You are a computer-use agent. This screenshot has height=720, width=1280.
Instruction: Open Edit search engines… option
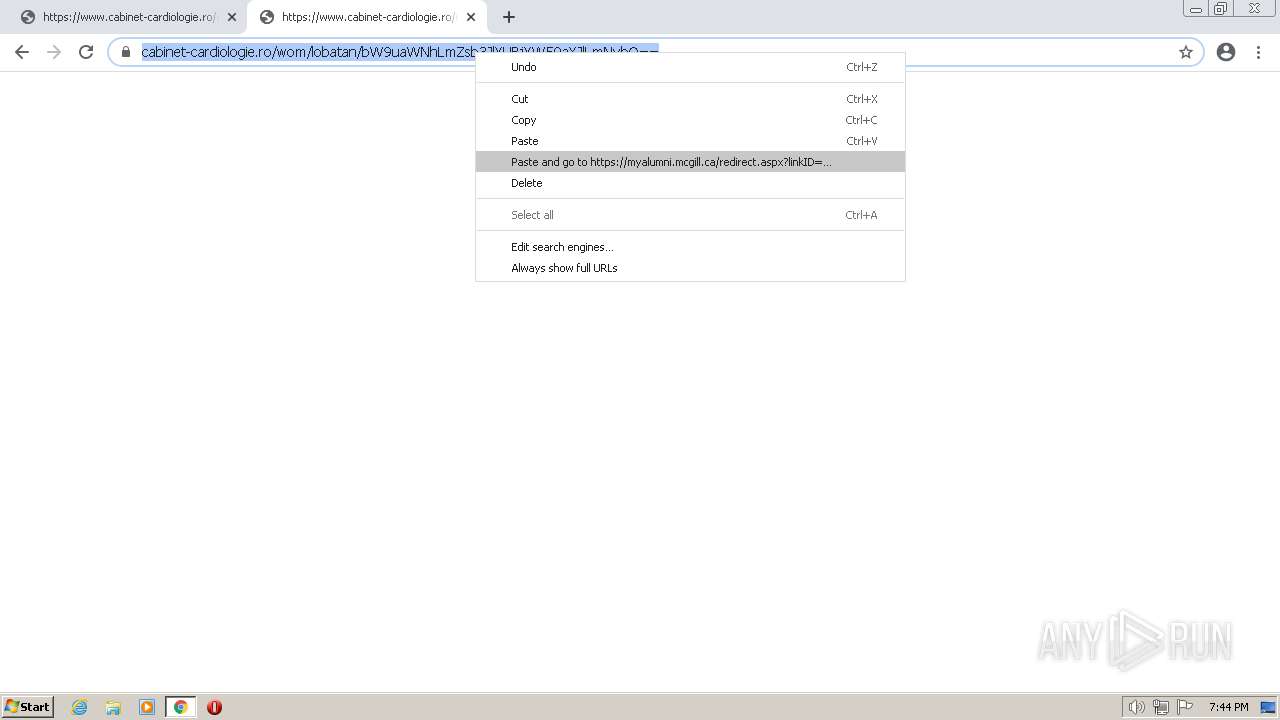click(690, 247)
